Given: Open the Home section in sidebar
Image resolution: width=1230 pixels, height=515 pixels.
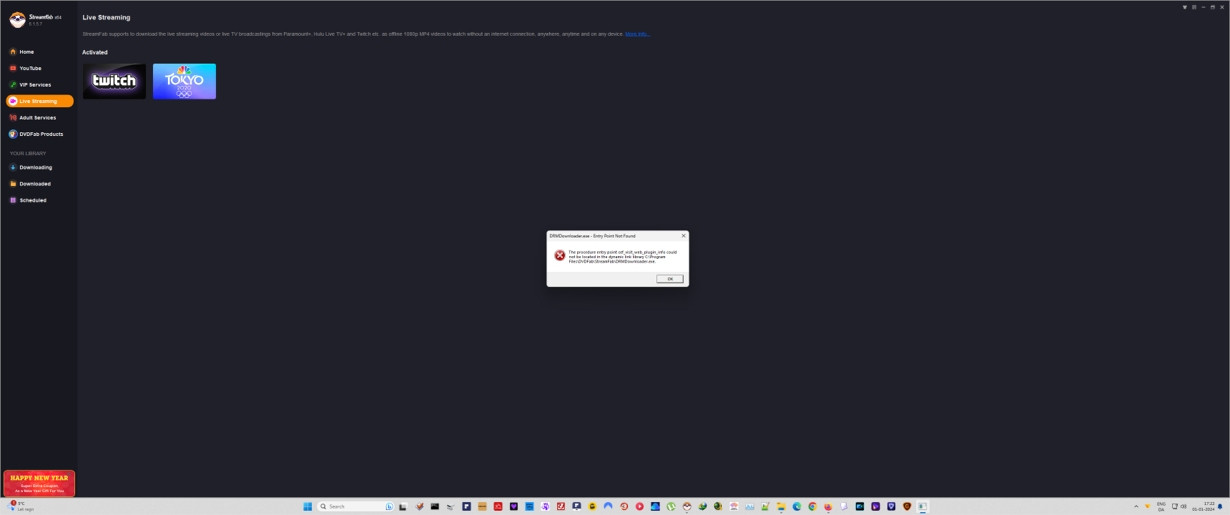Looking at the screenshot, I should click(26, 52).
